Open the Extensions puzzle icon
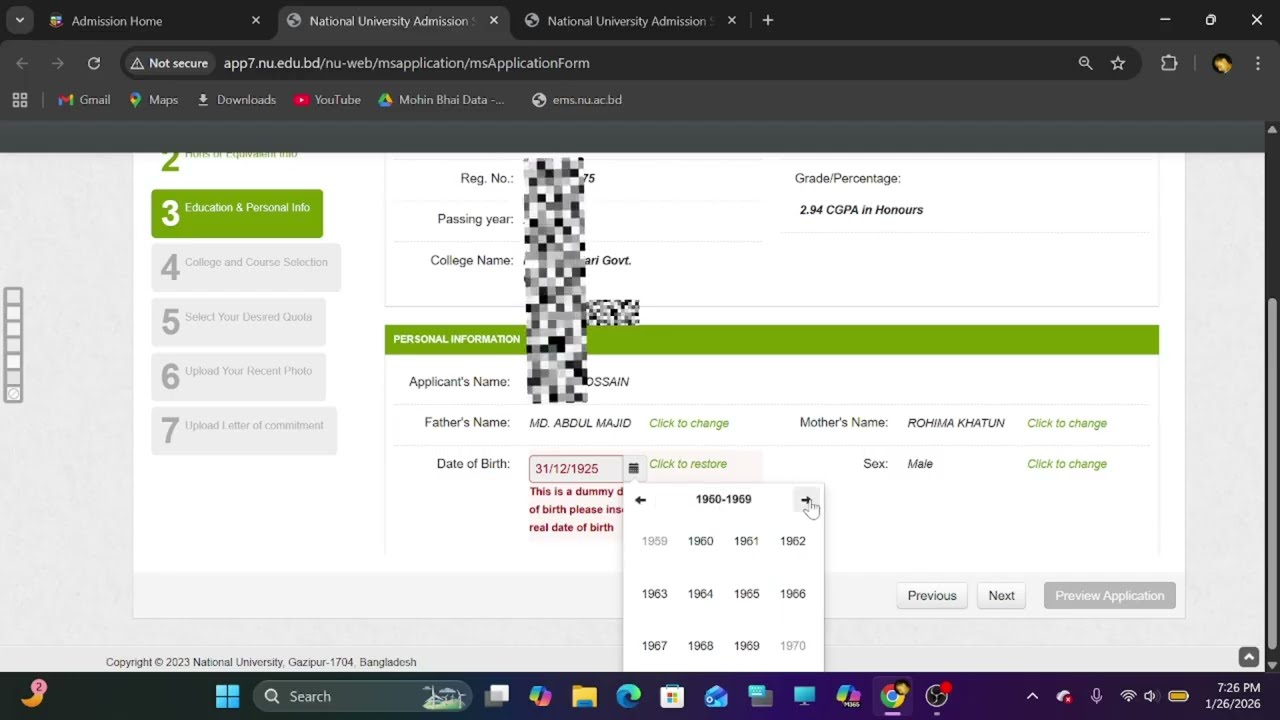 [1169, 63]
